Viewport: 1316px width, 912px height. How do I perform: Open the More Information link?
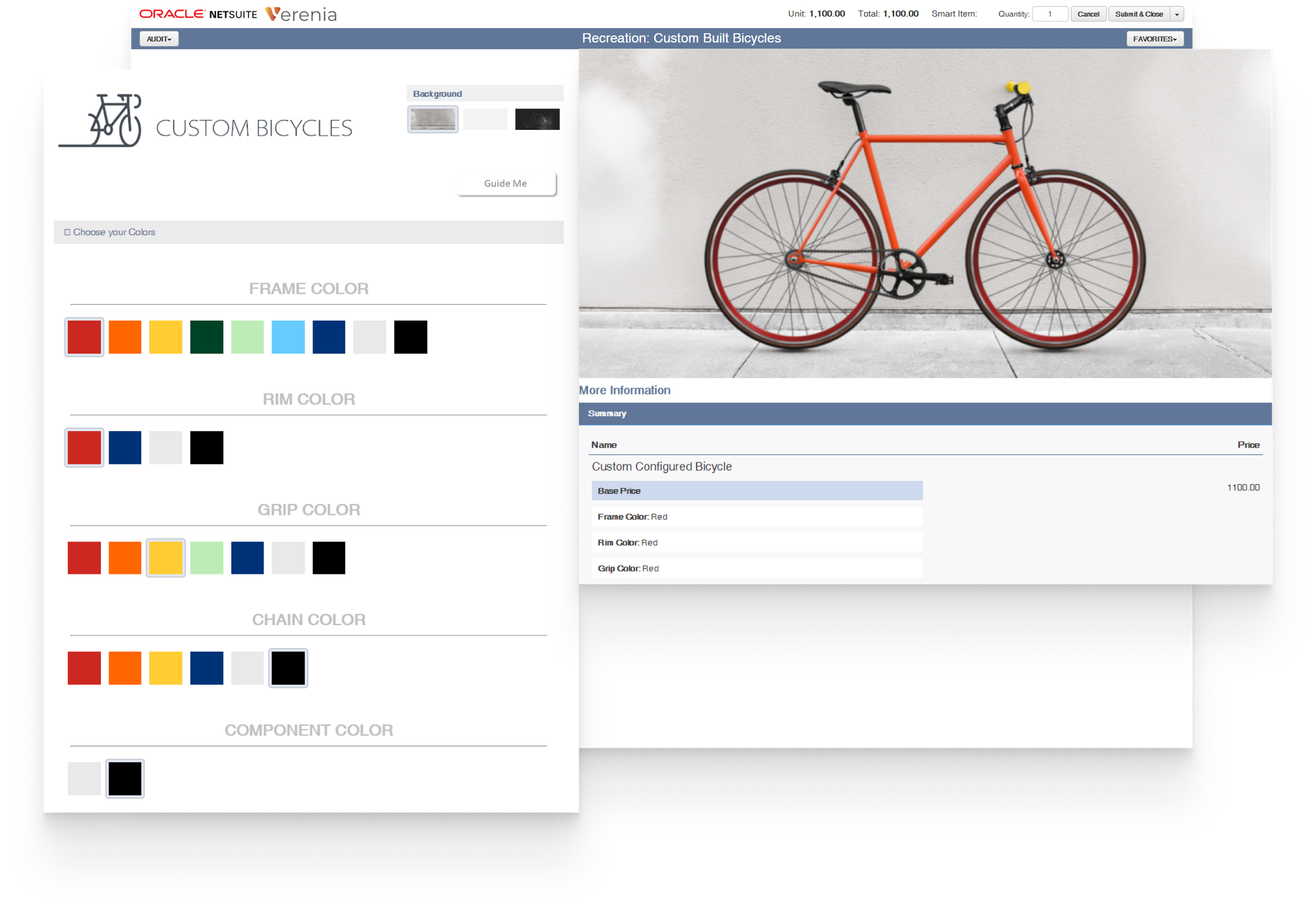click(624, 391)
